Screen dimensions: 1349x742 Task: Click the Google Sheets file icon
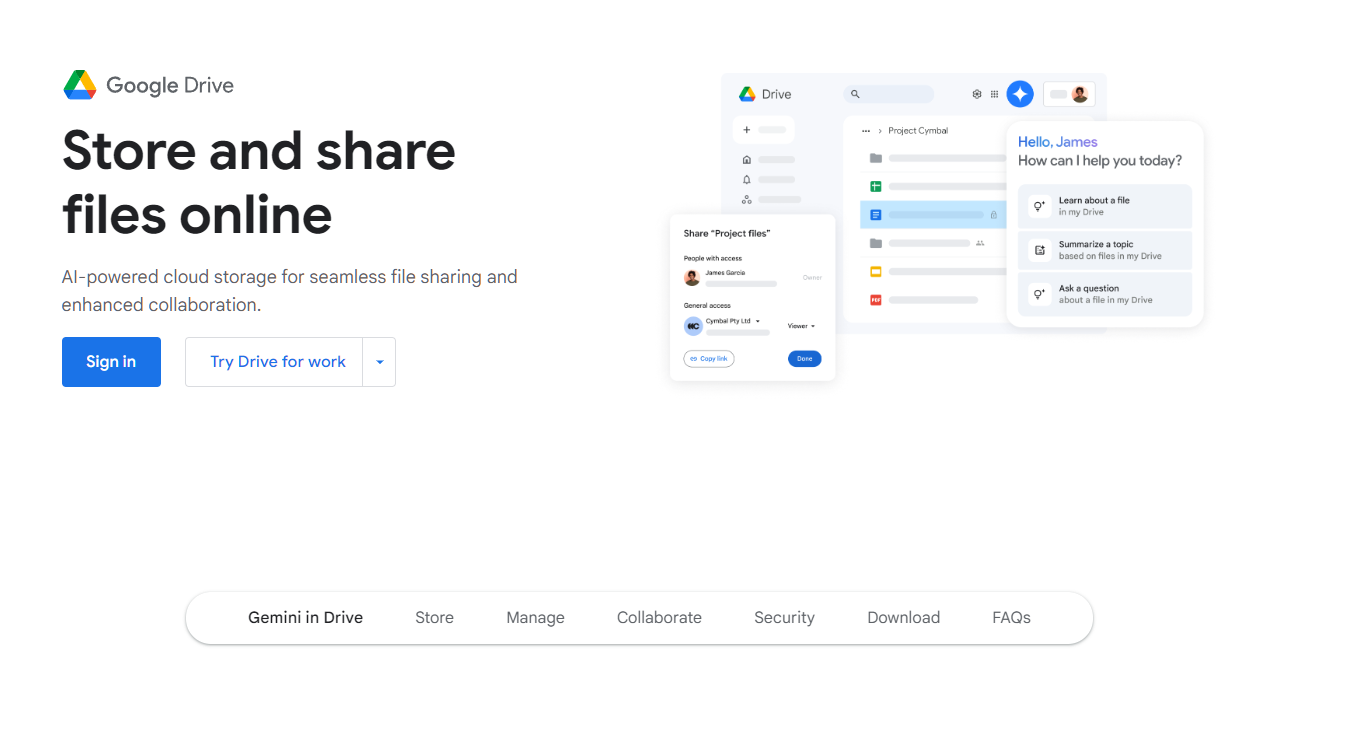coord(875,186)
